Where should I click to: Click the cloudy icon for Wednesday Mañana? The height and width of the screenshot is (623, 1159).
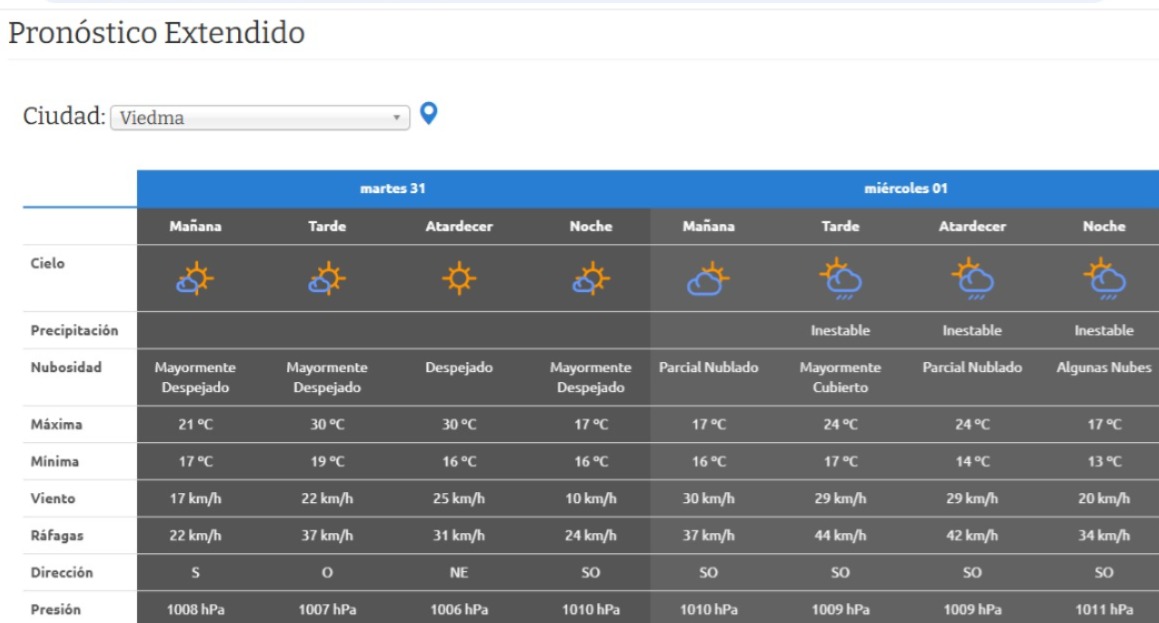(x=708, y=279)
